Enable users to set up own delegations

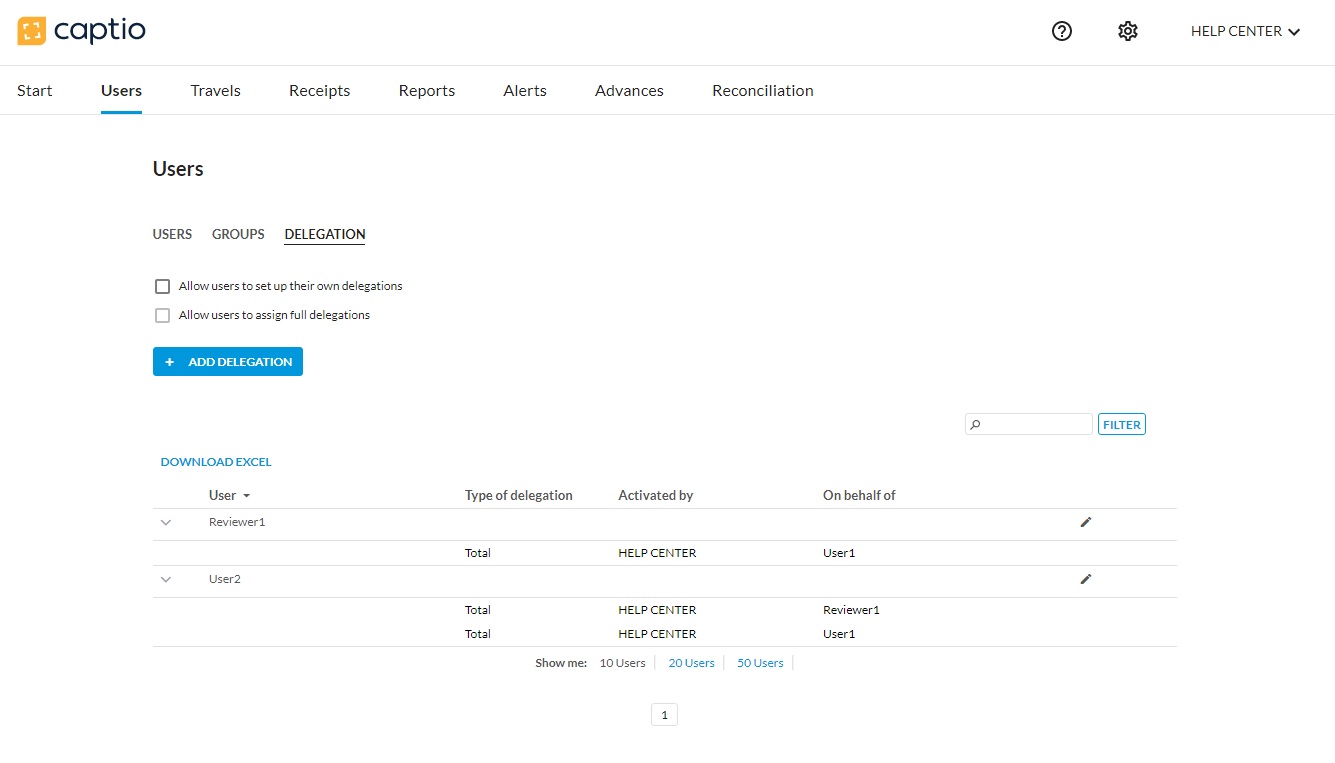pos(163,287)
